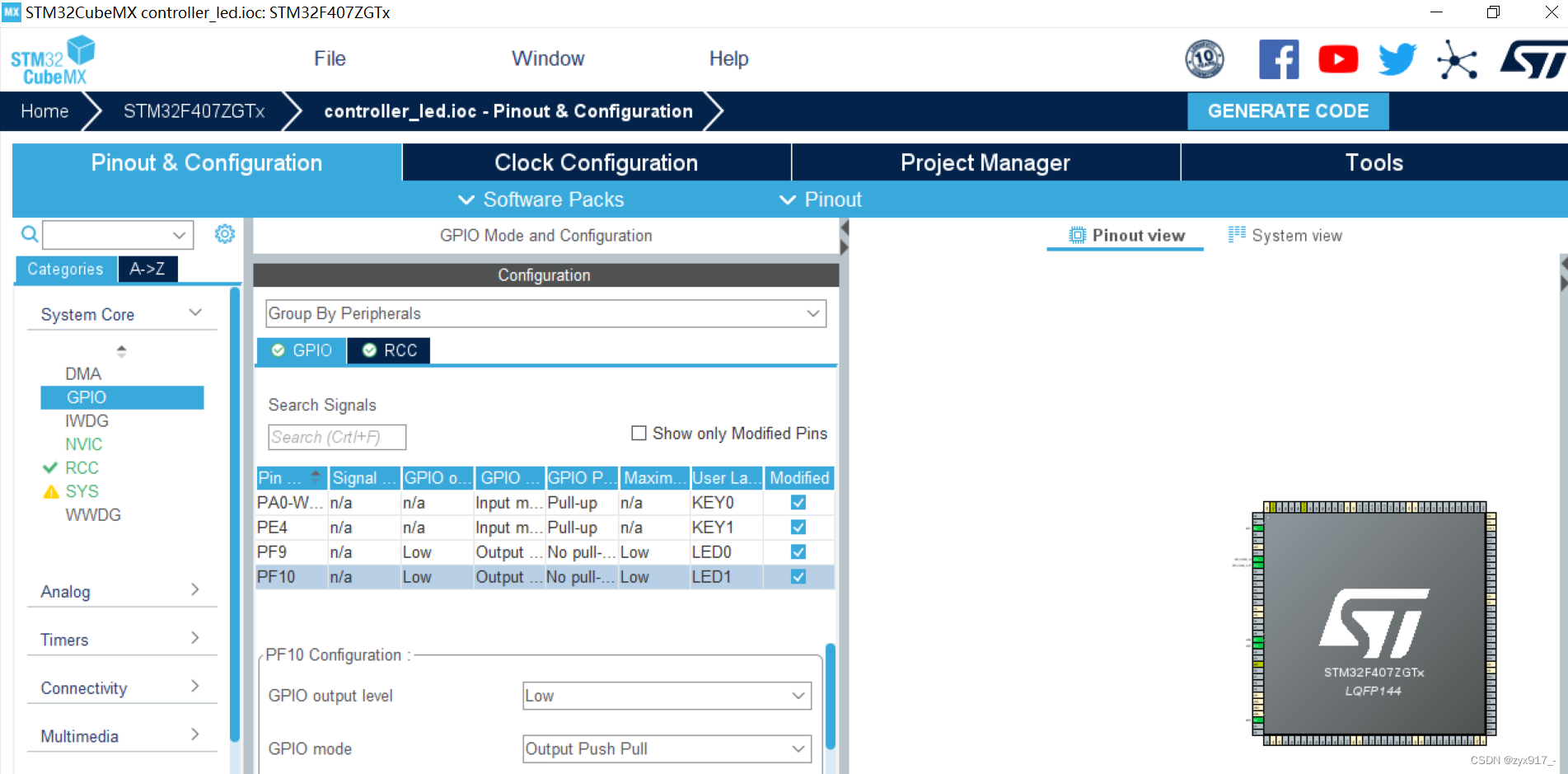Toggle Modified checkbox for PF9 row
This screenshot has width=1568, height=774.
798,551
